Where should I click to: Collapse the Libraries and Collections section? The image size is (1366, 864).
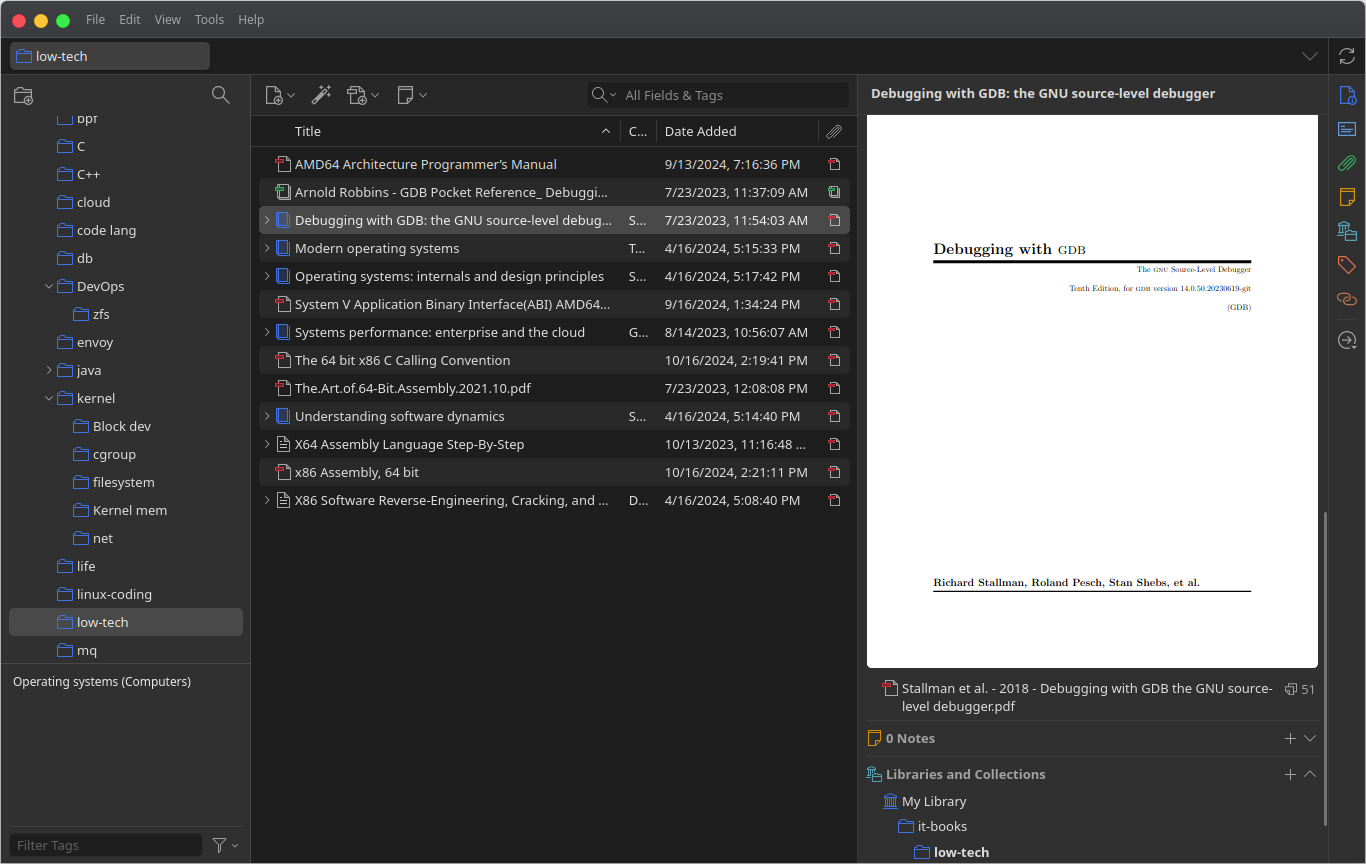click(x=1310, y=774)
